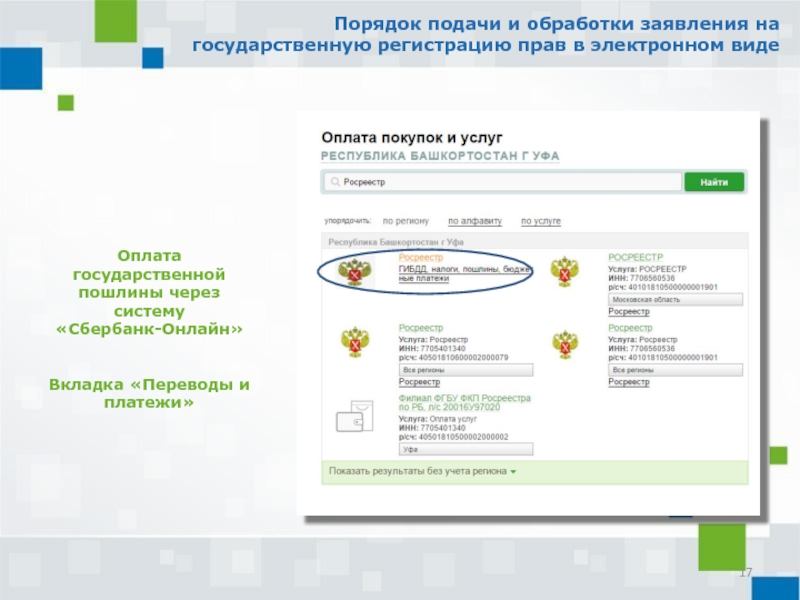Click Росреестр link below Московская область
This screenshot has width=800, height=600.
tap(629, 311)
